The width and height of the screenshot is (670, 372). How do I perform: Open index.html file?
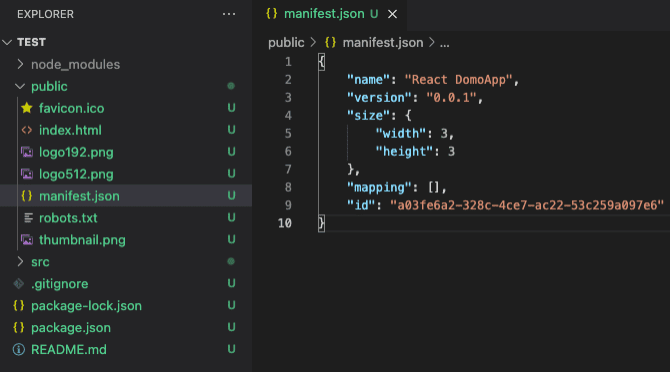pyautogui.click(x=70, y=130)
